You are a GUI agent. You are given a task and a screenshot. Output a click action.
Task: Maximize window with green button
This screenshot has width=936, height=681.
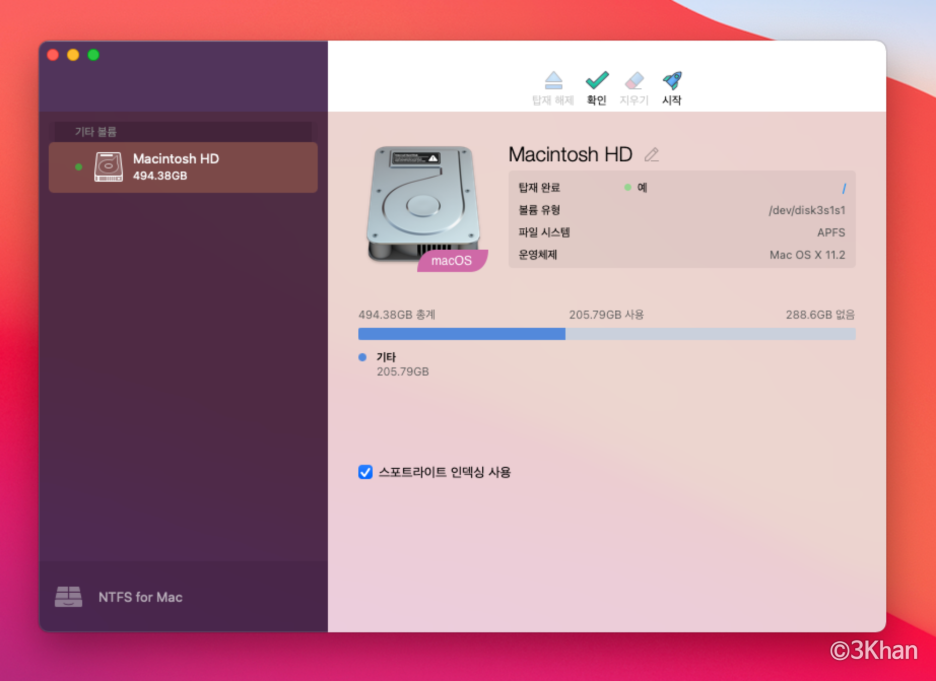point(93,55)
